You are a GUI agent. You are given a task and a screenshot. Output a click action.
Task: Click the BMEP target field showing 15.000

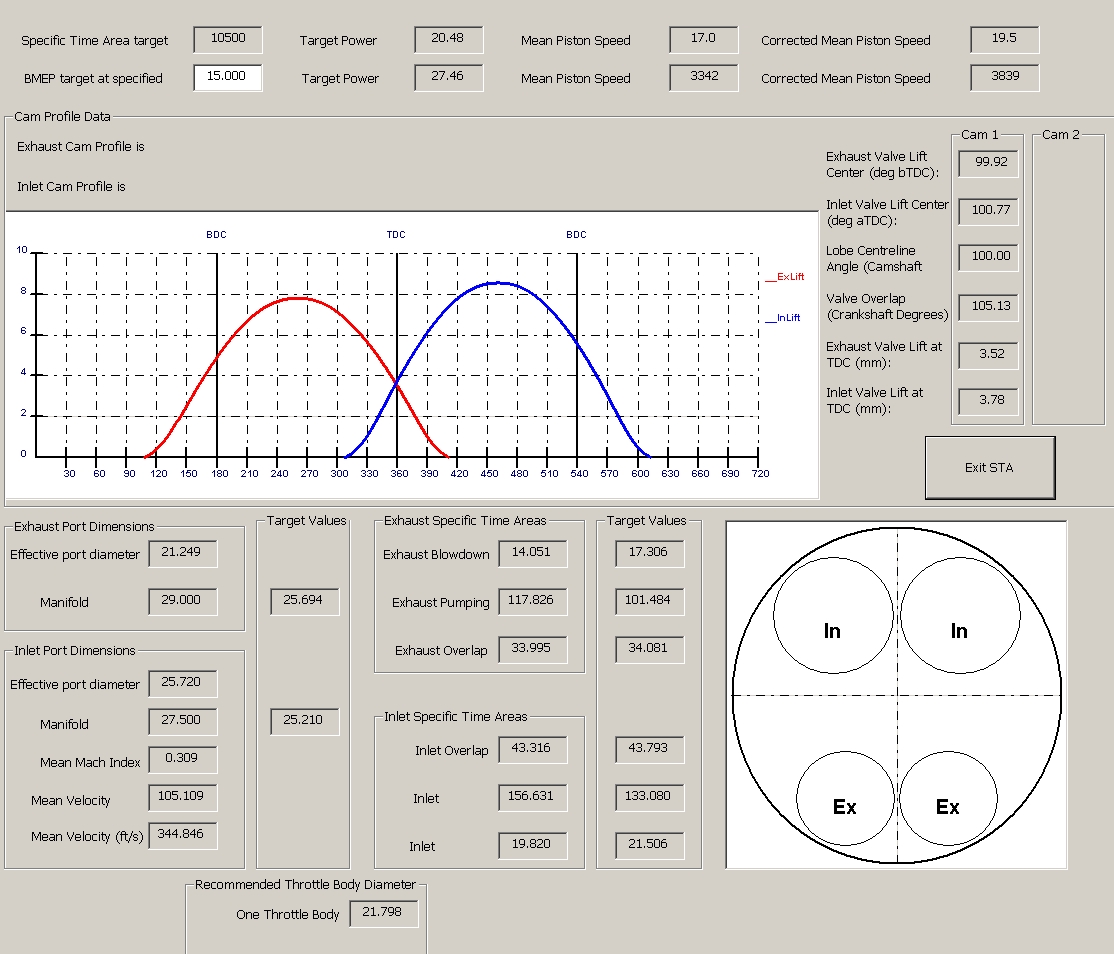[228, 77]
